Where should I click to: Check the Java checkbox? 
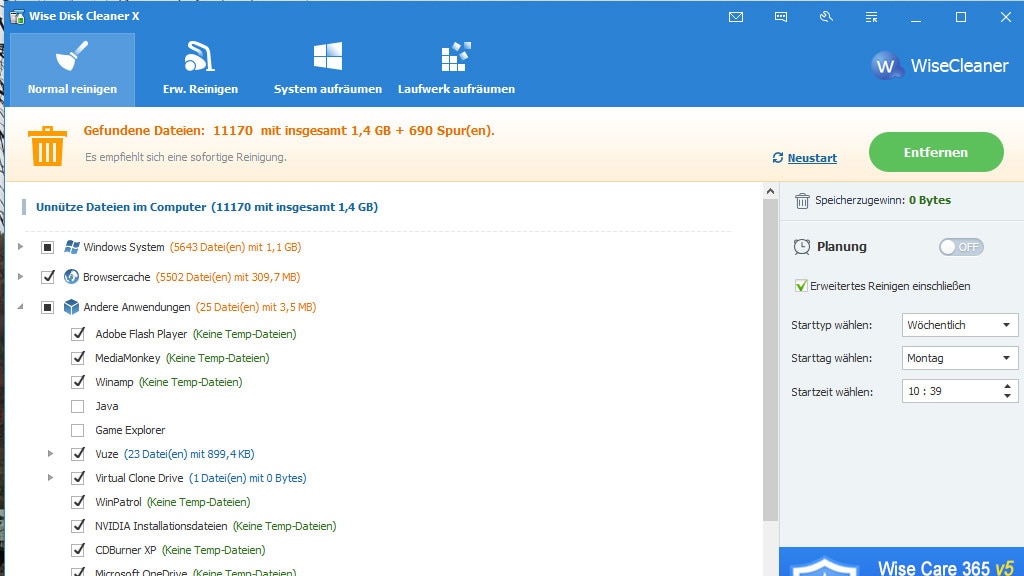[x=78, y=406]
